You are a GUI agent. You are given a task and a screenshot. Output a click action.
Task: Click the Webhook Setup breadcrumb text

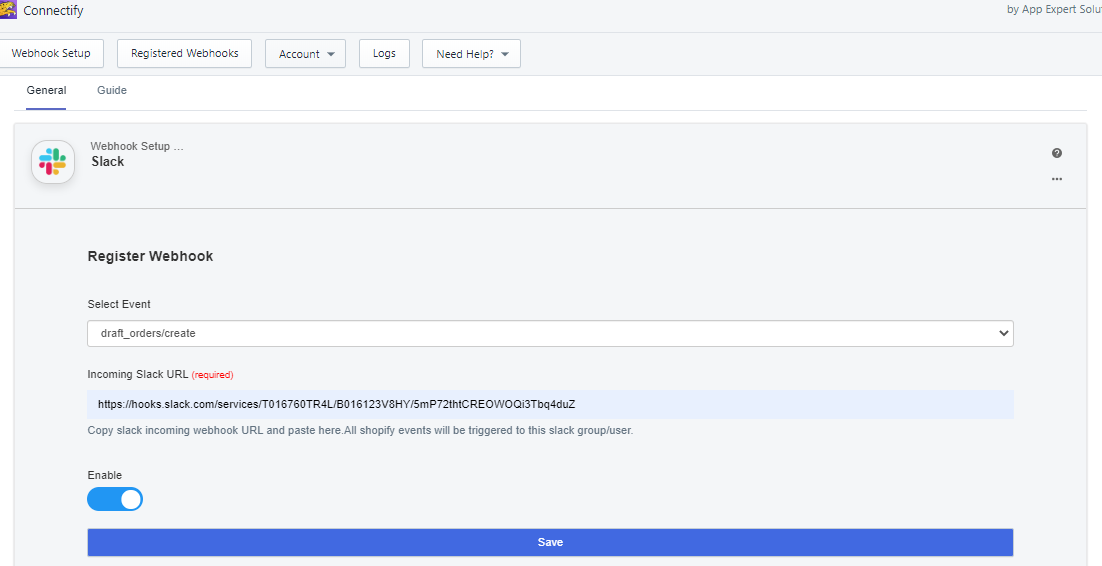[137, 146]
